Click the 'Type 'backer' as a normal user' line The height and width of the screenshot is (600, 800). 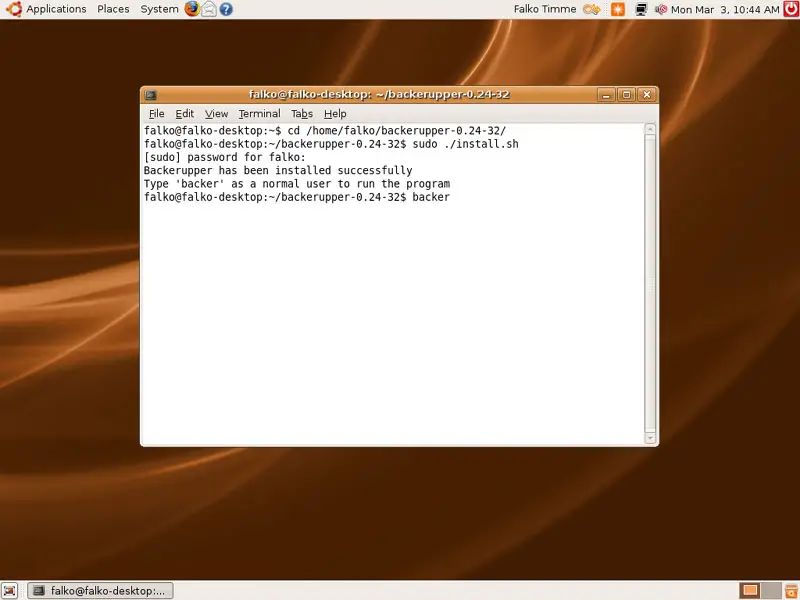(x=297, y=184)
